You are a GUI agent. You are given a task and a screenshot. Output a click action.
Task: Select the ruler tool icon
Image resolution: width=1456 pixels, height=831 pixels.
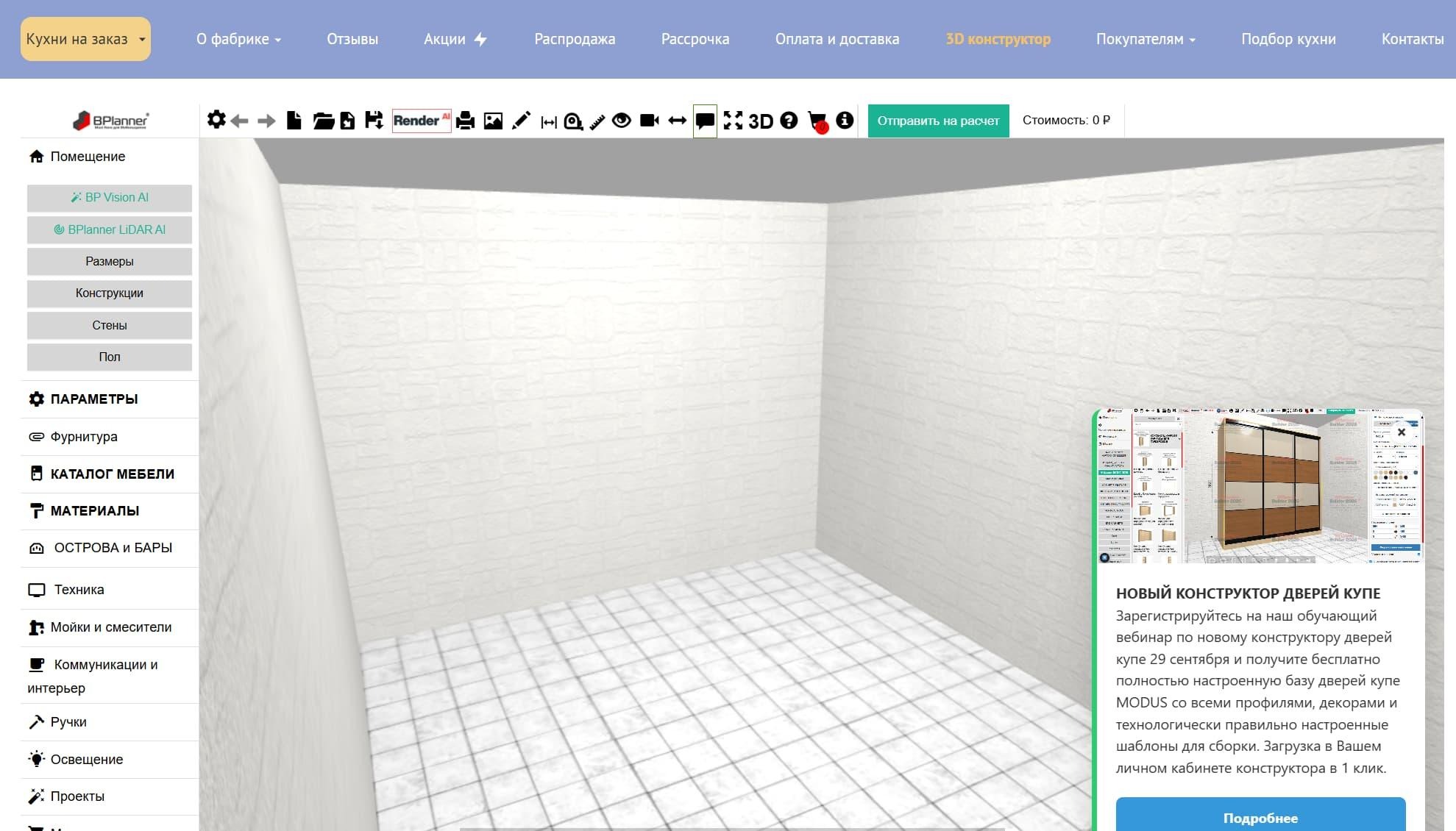(597, 121)
